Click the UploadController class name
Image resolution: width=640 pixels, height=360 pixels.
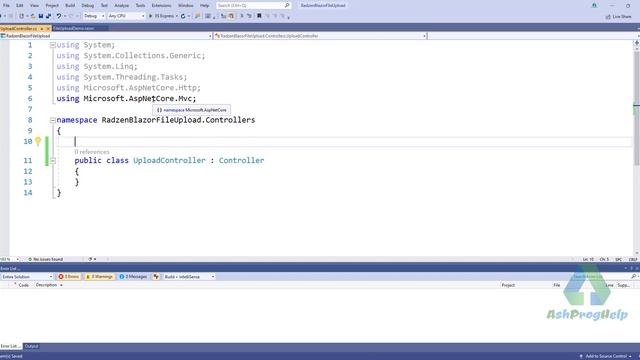pos(169,160)
